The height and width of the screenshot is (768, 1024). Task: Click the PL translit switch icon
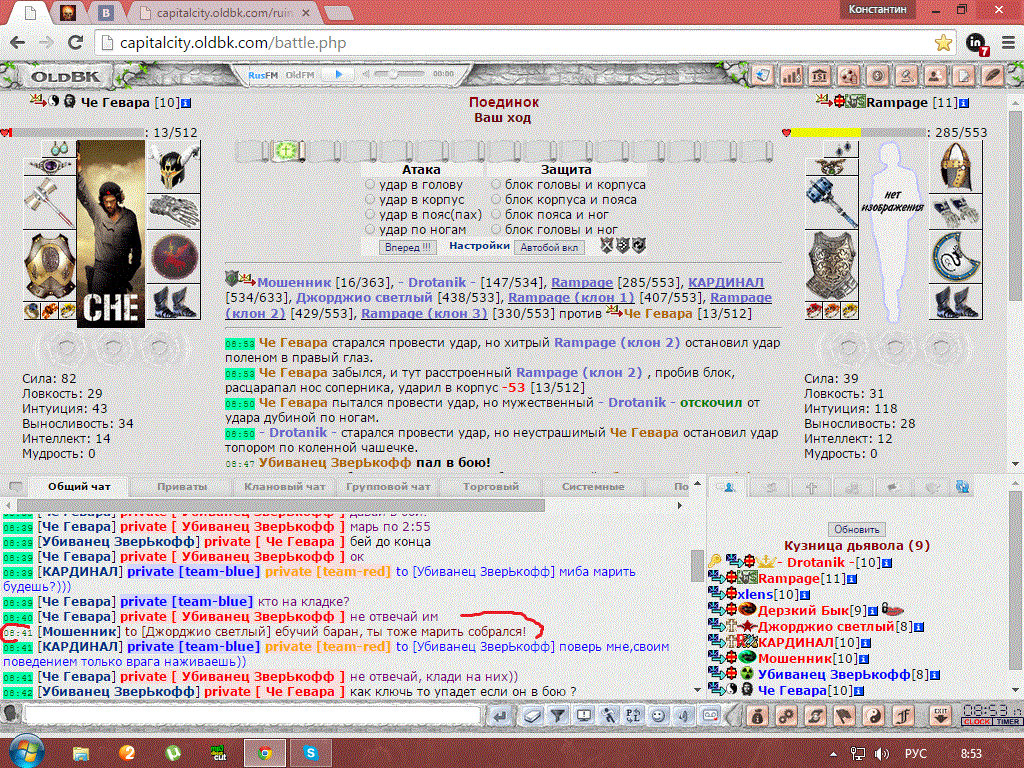633,716
